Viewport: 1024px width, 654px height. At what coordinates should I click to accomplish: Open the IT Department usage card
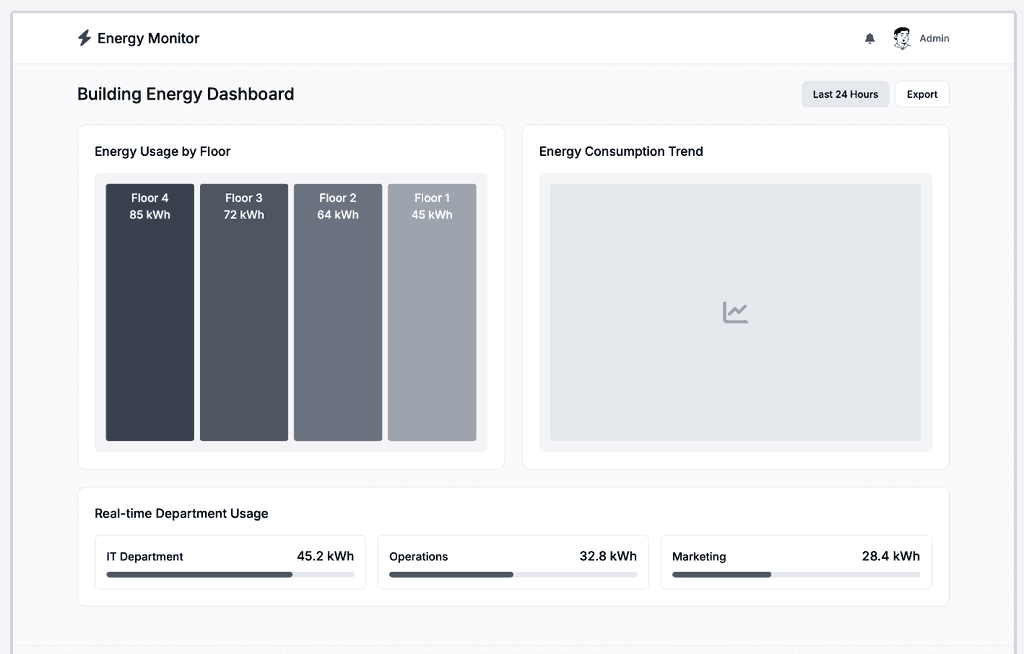230,562
